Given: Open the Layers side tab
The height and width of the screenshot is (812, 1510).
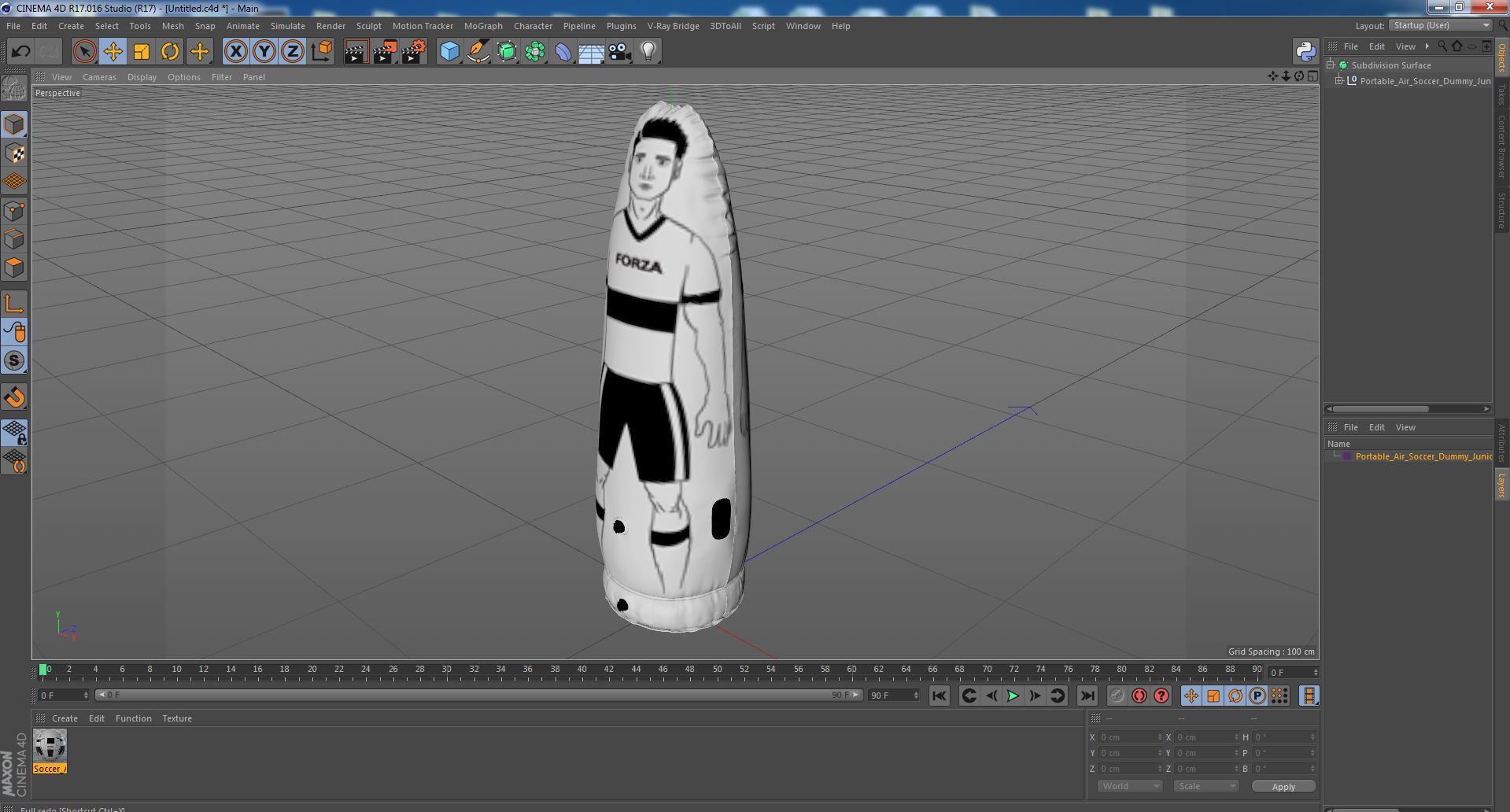Looking at the screenshot, I should coord(1501,485).
